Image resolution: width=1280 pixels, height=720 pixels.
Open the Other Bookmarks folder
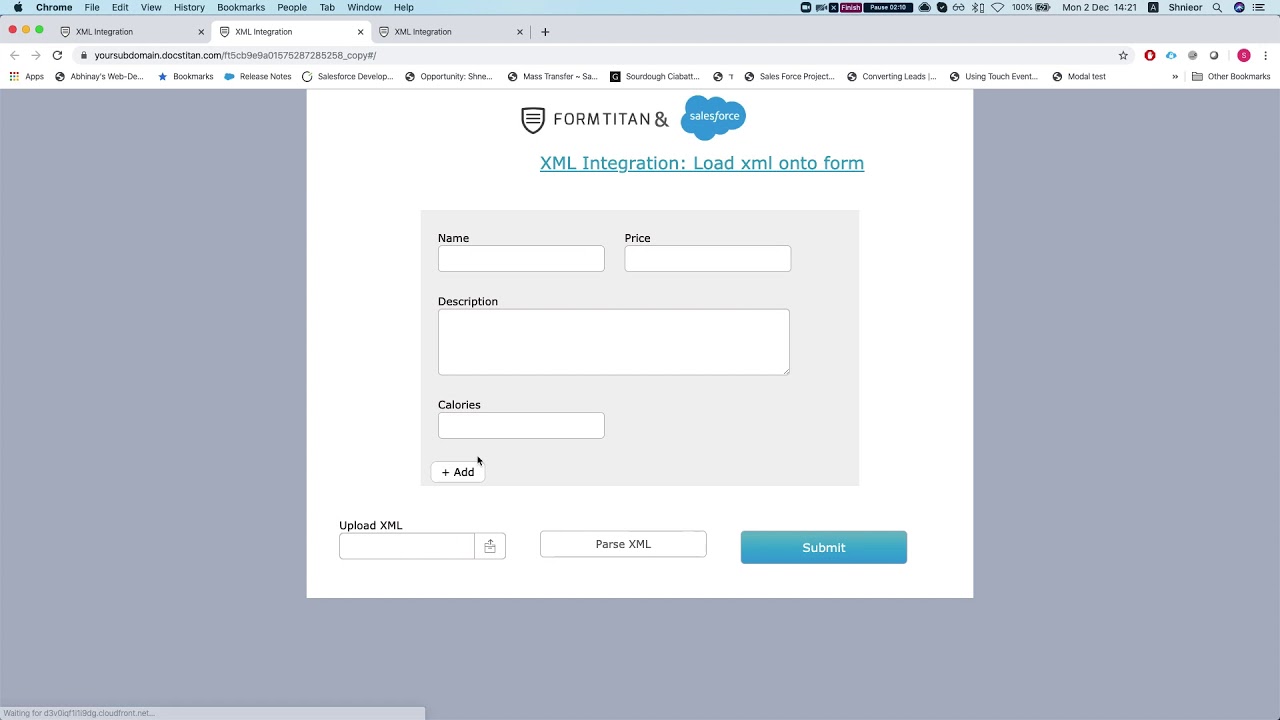click(x=1231, y=76)
